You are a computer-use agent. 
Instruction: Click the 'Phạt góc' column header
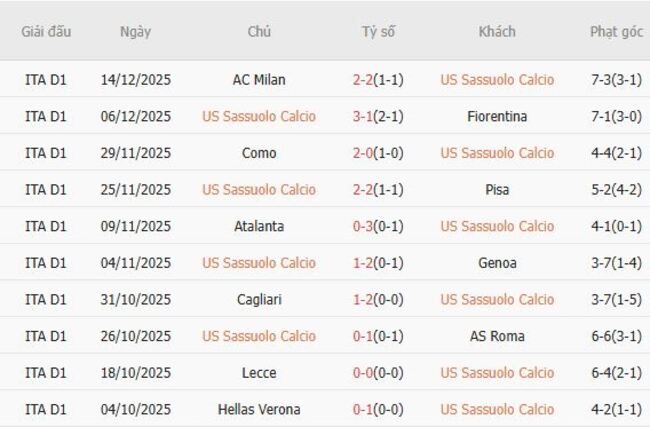click(616, 31)
